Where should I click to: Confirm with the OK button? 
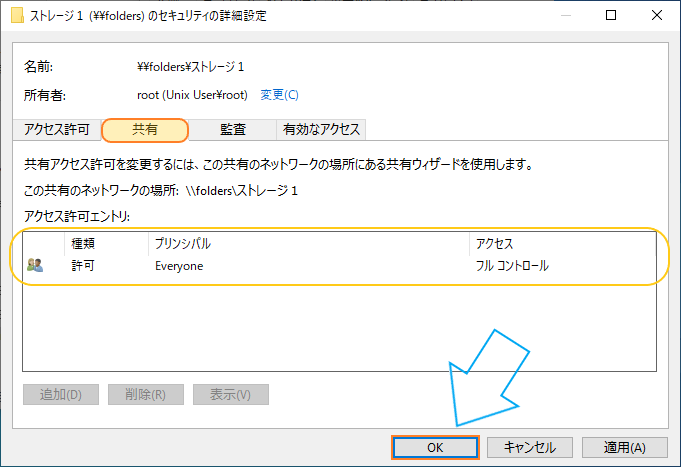pyautogui.click(x=435, y=447)
